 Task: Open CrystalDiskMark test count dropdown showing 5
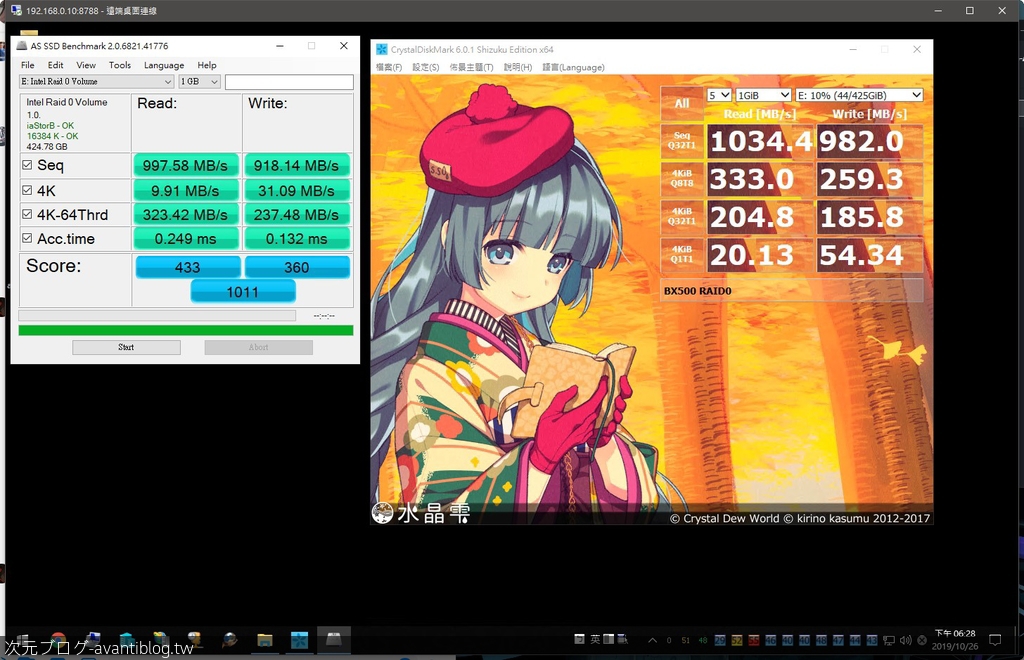pos(718,95)
